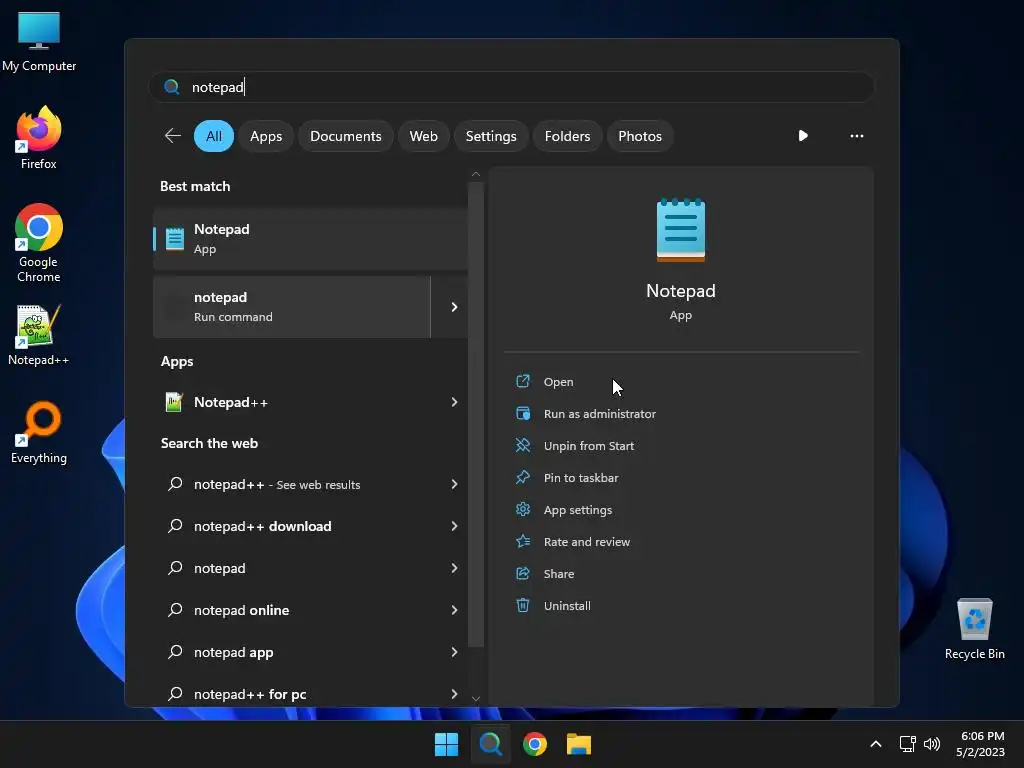Switch to the Web filter tab
Viewport: 1024px width, 768px height.
pos(423,136)
